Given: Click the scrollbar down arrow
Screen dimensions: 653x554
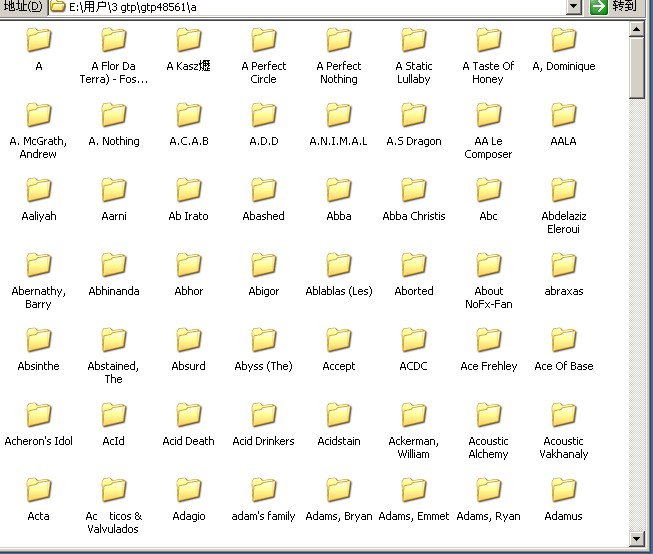Looking at the screenshot, I should [x=636, y=539].
